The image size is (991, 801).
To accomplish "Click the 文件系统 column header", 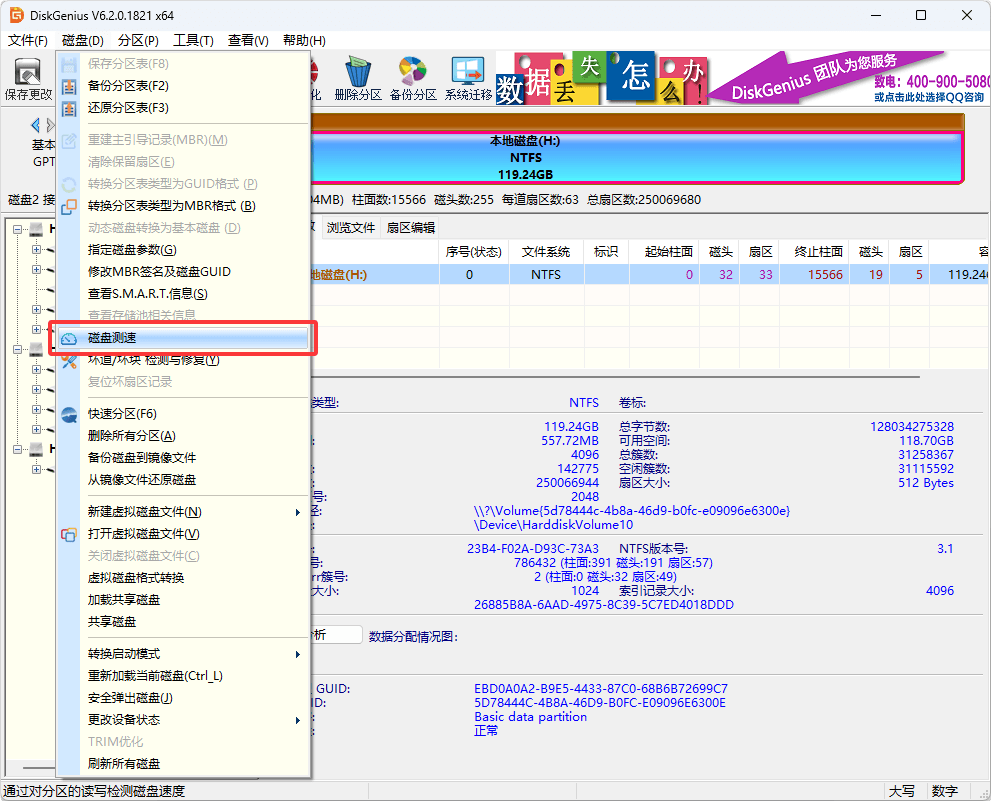I will (x=546, y=252).
